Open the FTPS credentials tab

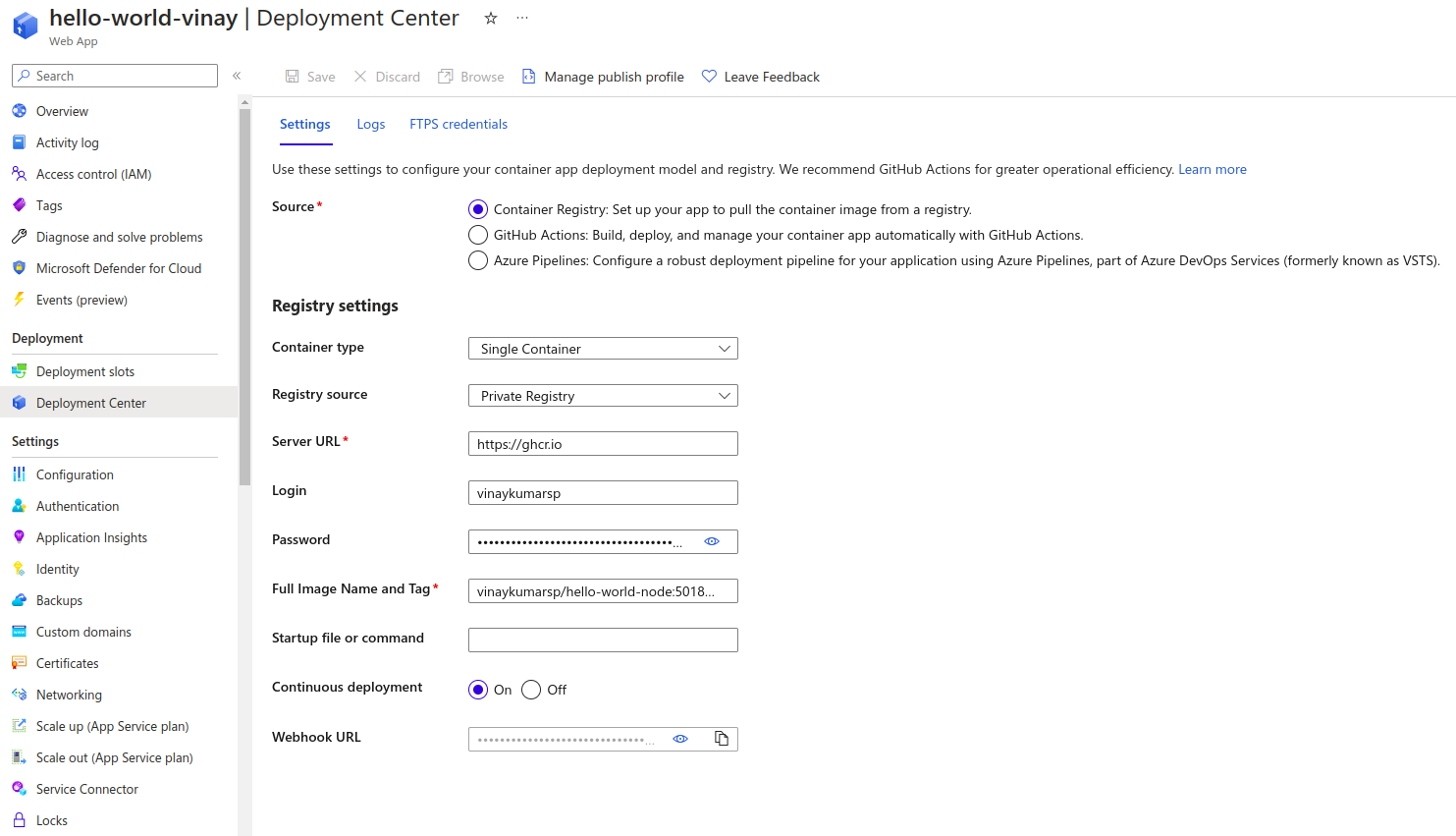pos(458,124)
